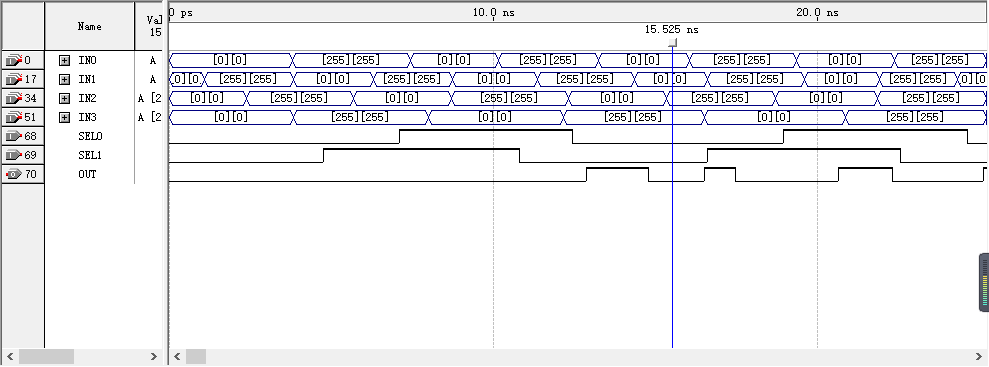Select the SEL1 signal name

[x=90, y=155]
